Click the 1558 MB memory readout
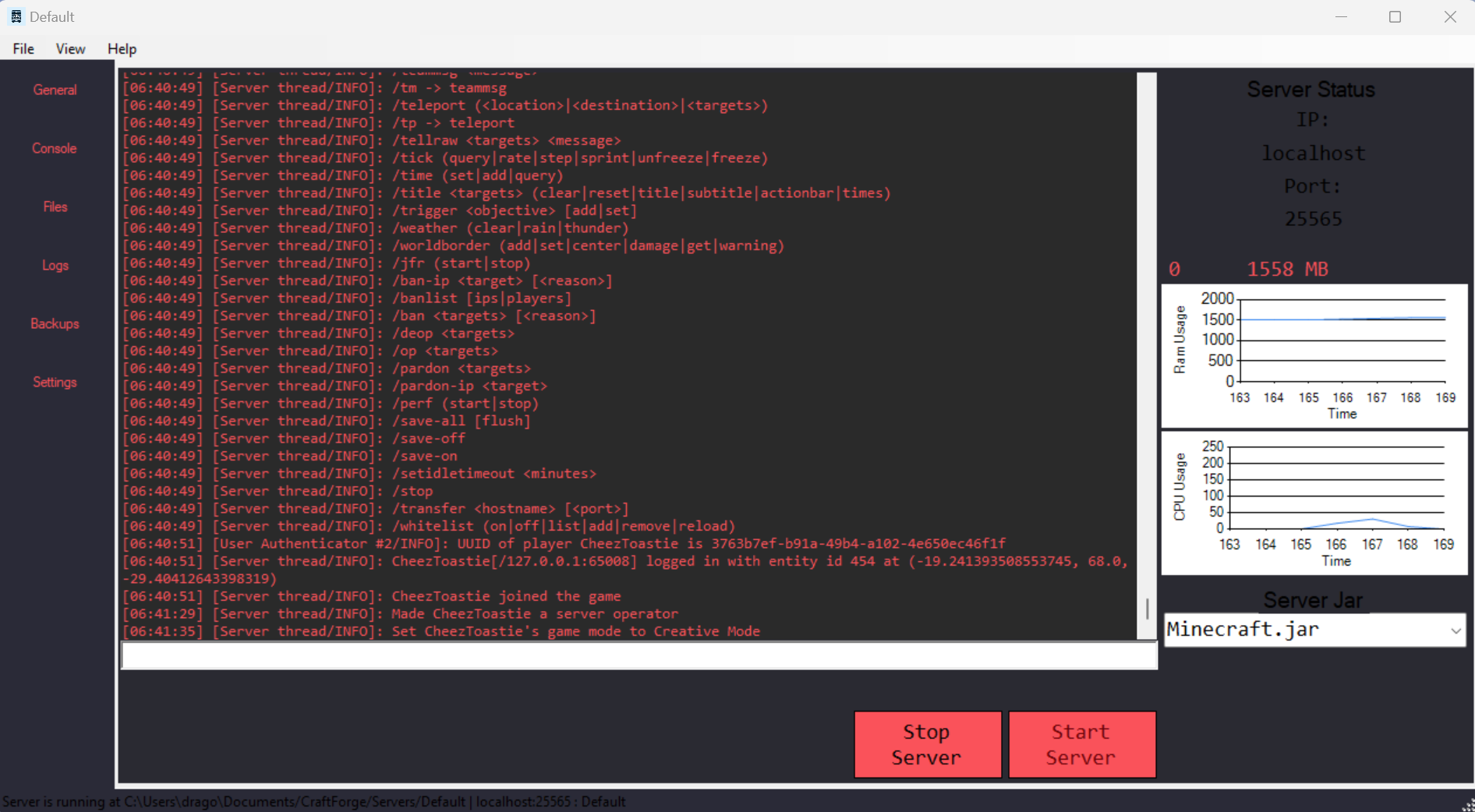Viewport: 1475px width, 812px height. pyautogui.click(x=1287, y=269)
